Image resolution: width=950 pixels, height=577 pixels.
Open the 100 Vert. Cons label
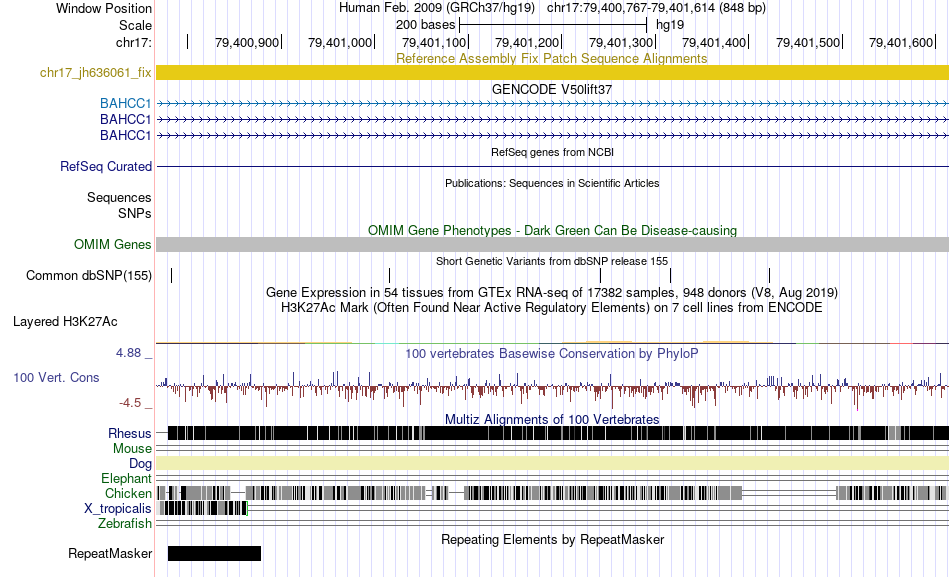click(x=56, y=377)
